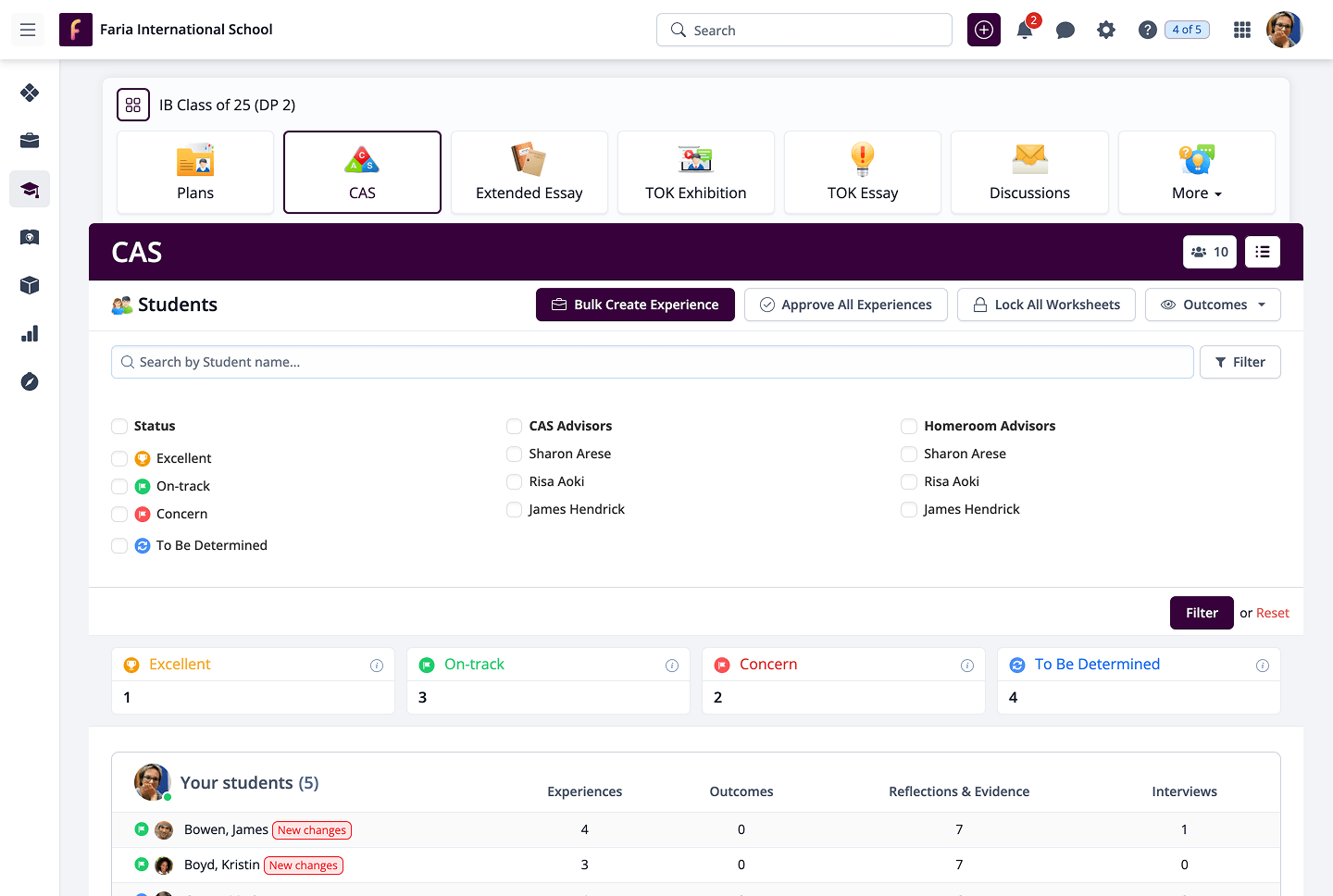Open the bar chart icon in sidebar

(30, 333)
